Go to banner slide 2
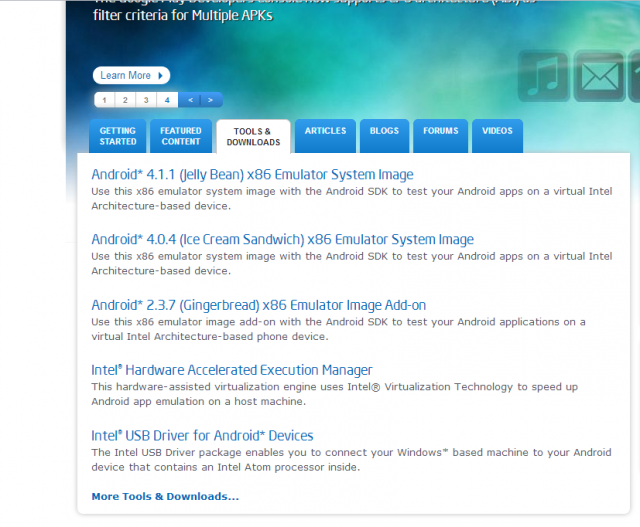This screenshot has height=527, width=640. 125,100
